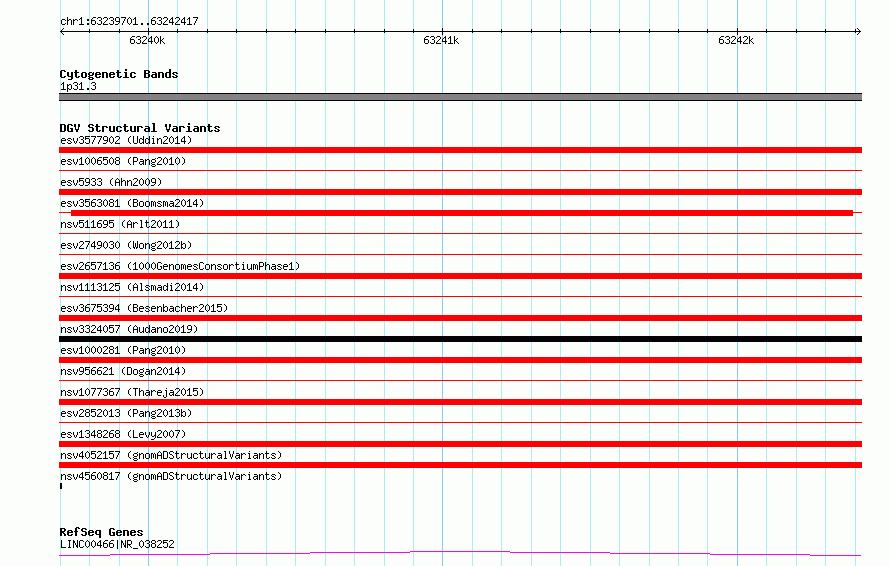The height and width of the screenshot is (566, 890).
Task: Open the nsv956621 (Dogan2014) label
Action: click(x=123, y=371)
